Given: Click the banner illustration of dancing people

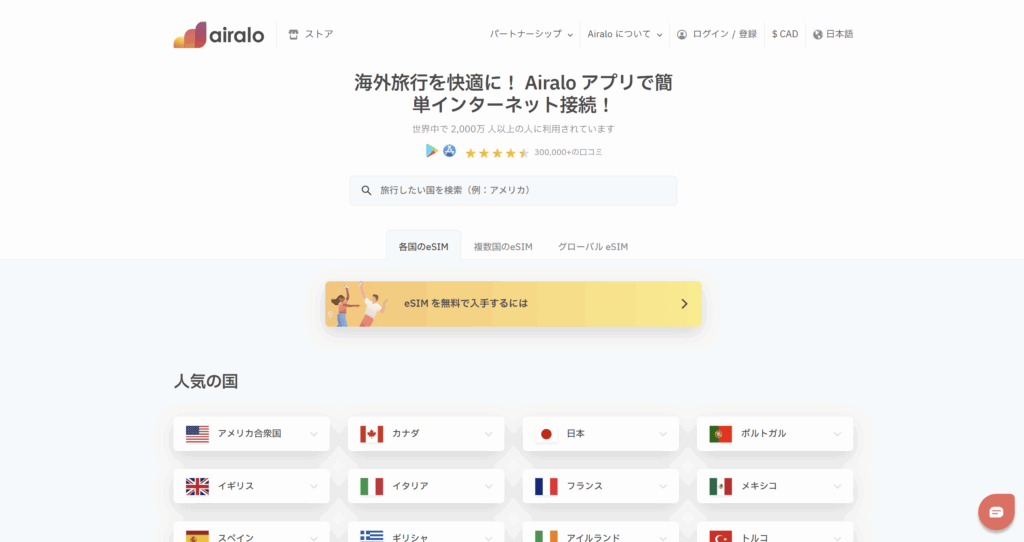Looking at the screenshot, I should (357, 304).
